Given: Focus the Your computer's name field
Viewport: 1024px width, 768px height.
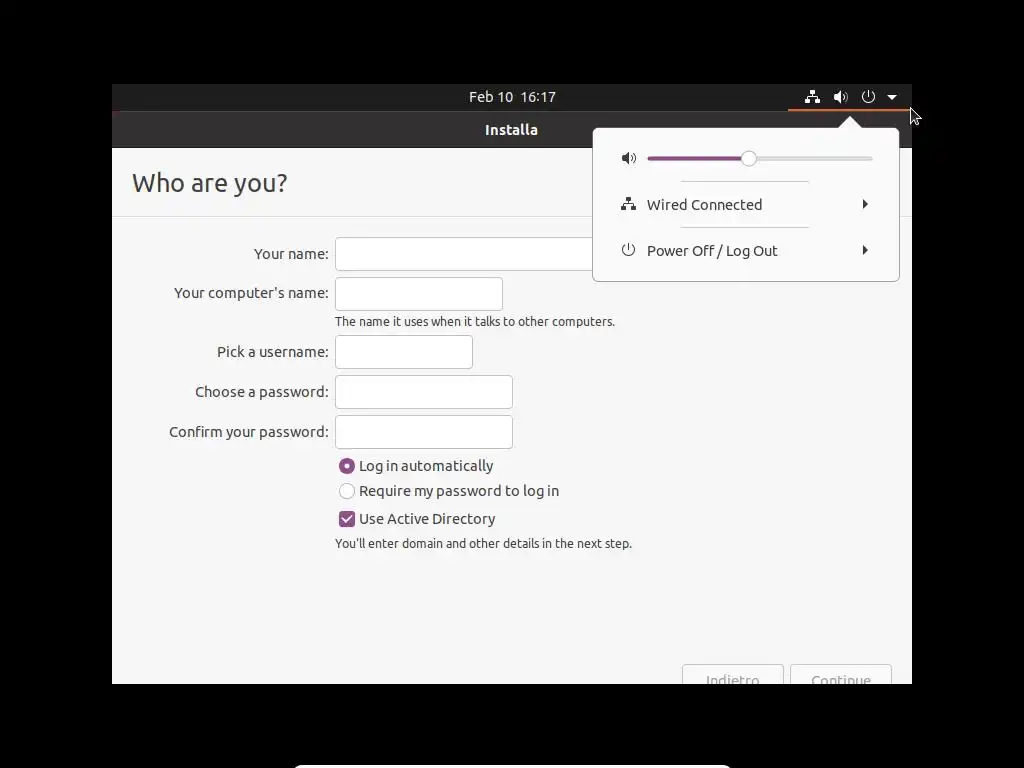Looking at the screenshot, I should (419, 294).
